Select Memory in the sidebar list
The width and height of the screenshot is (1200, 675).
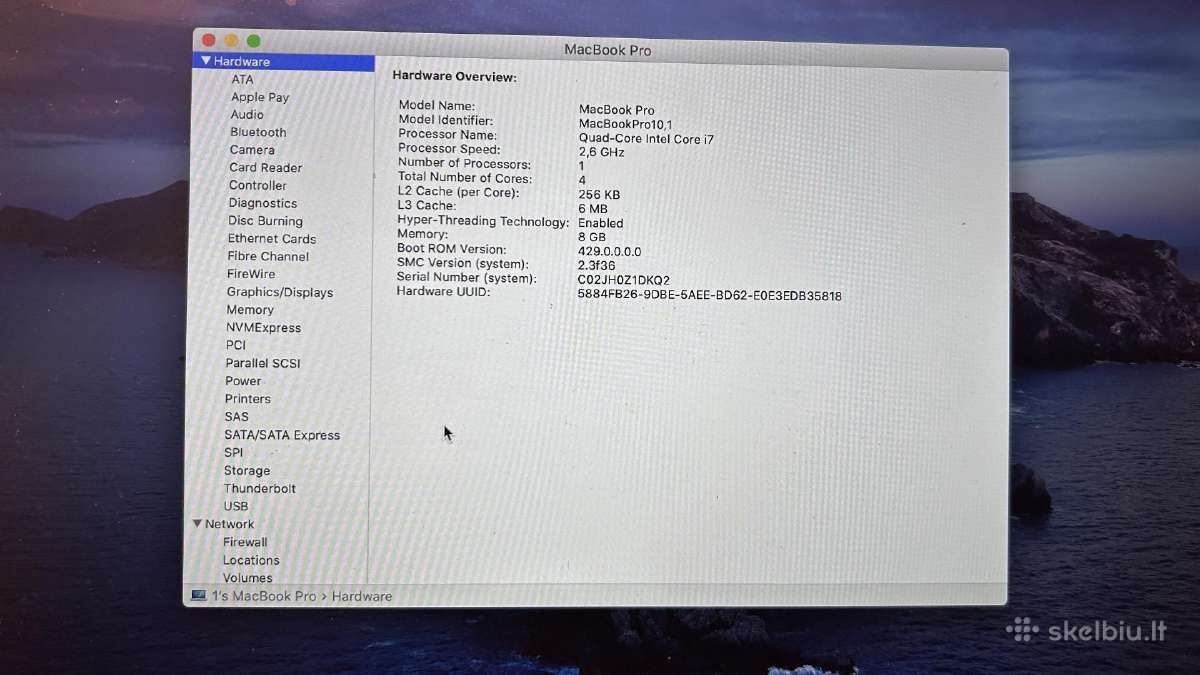[250, 310]
